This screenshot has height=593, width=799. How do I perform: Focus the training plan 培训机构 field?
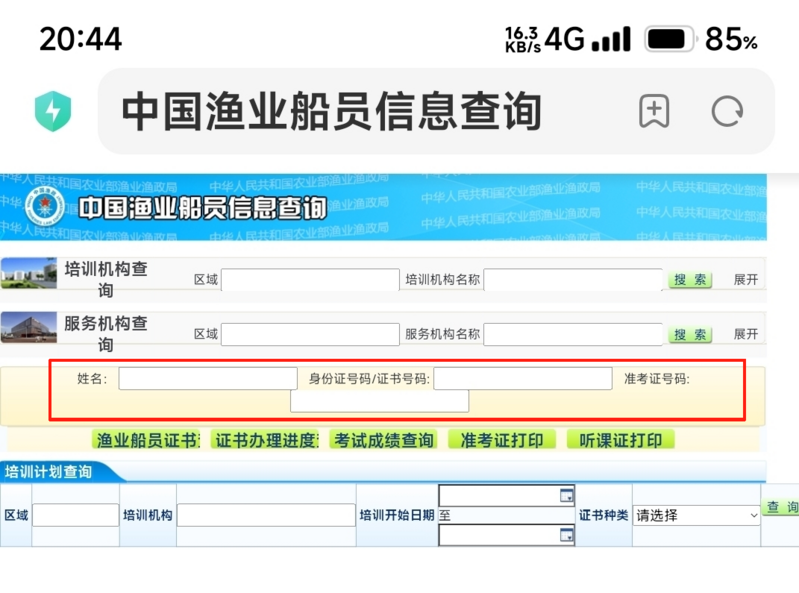[266, 515]
